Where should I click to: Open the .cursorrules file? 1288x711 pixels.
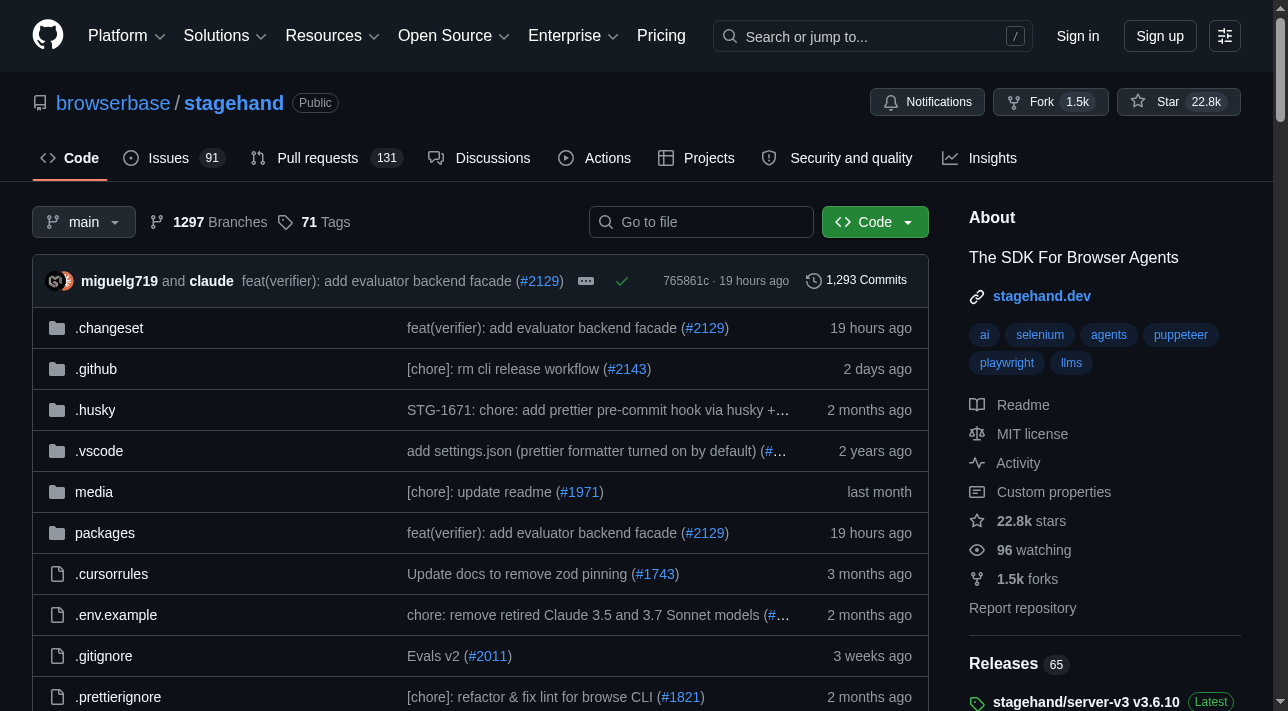[111, 574]
